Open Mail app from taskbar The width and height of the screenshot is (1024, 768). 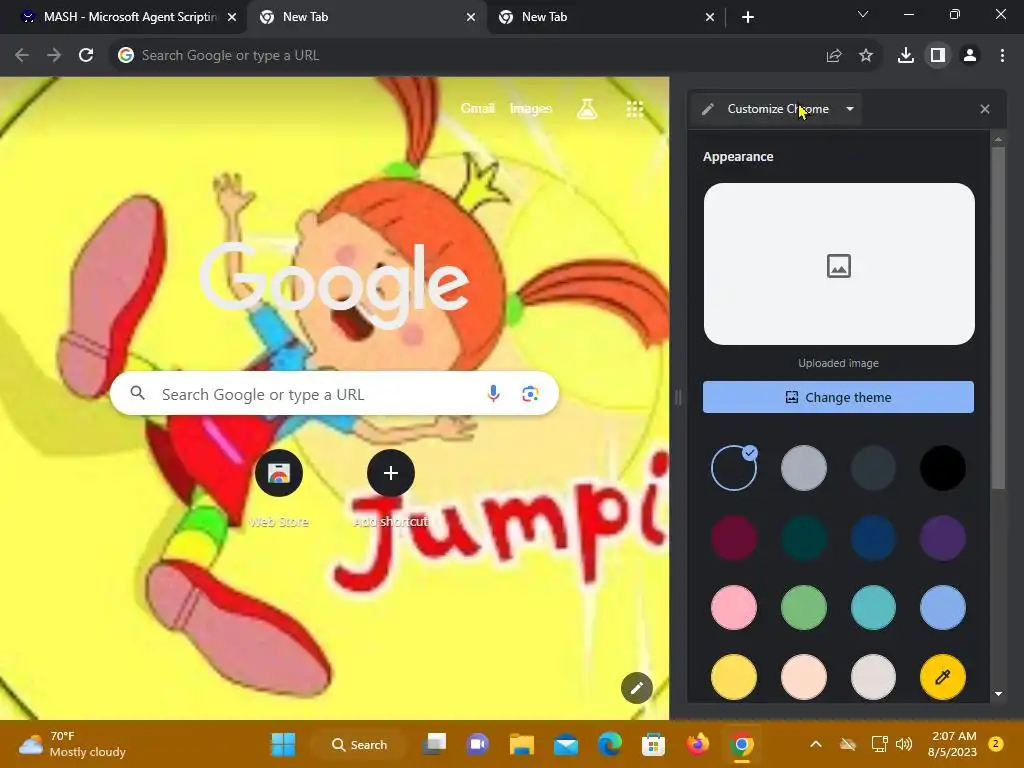(566, 744)
